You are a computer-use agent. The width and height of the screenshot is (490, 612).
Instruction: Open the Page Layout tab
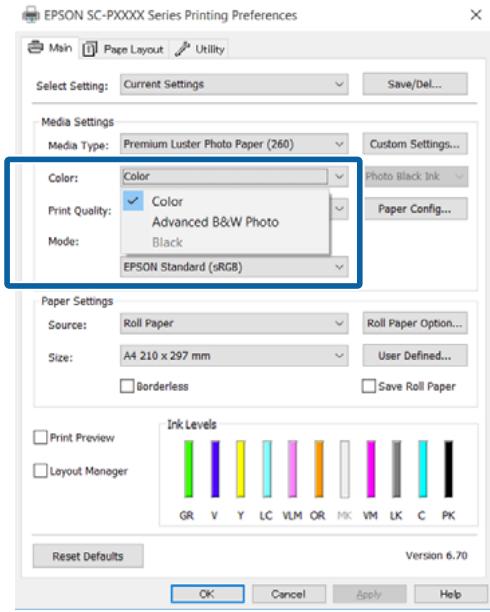tap(124, 50)
